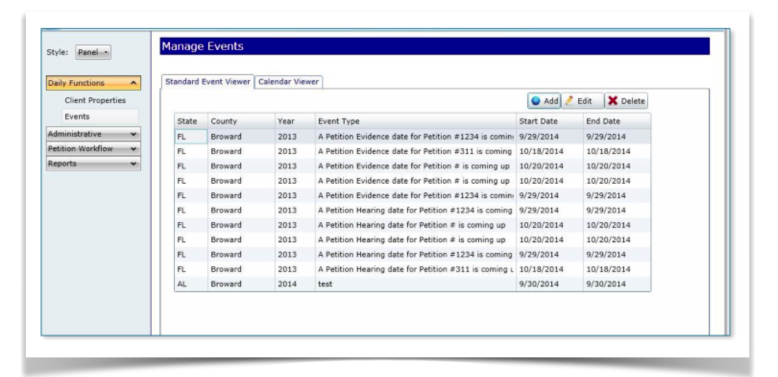Switch to the Standard Event Viewer tab

point(207,82)
